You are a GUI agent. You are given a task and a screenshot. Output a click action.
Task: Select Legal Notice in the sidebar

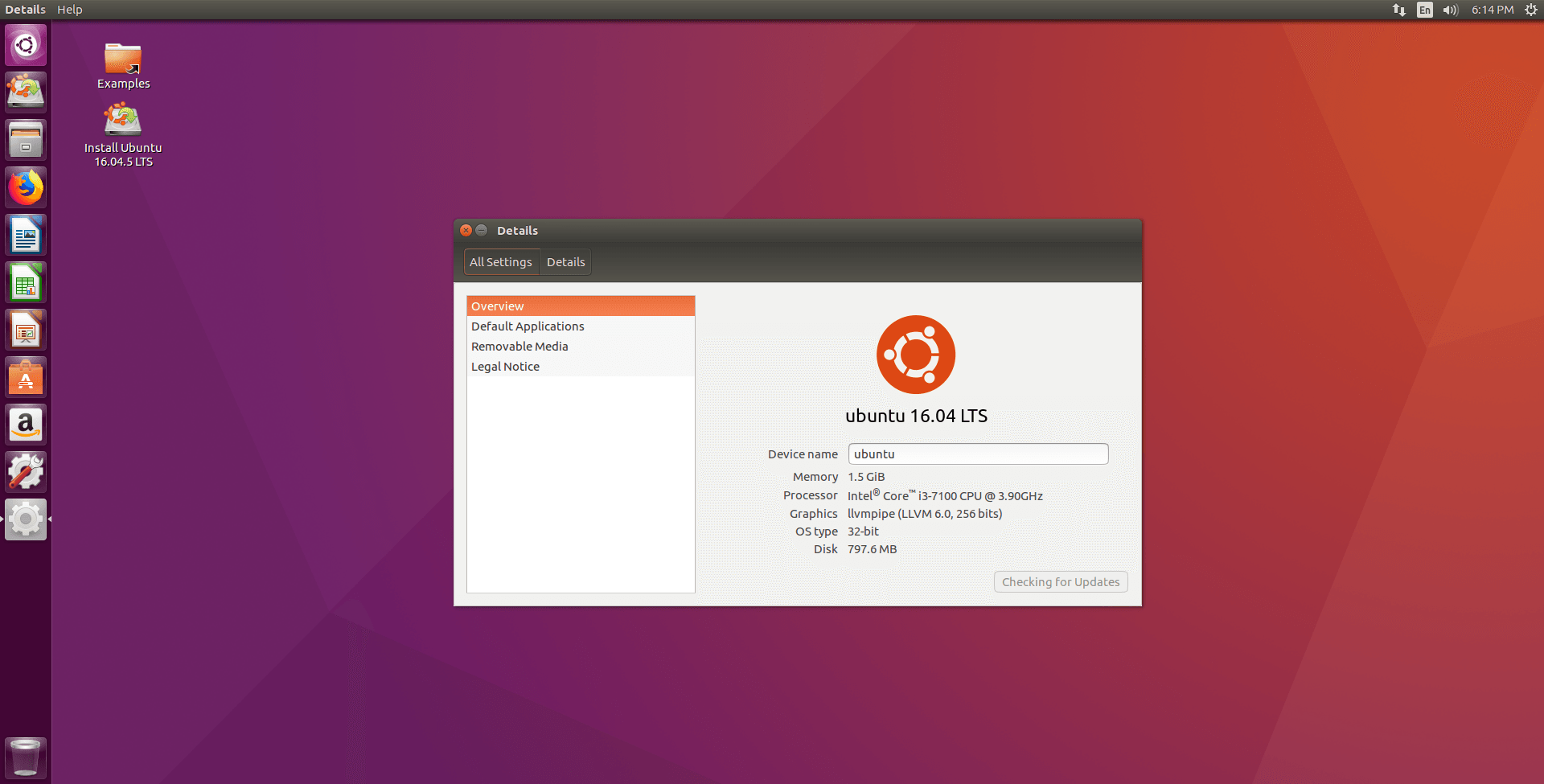581,367
